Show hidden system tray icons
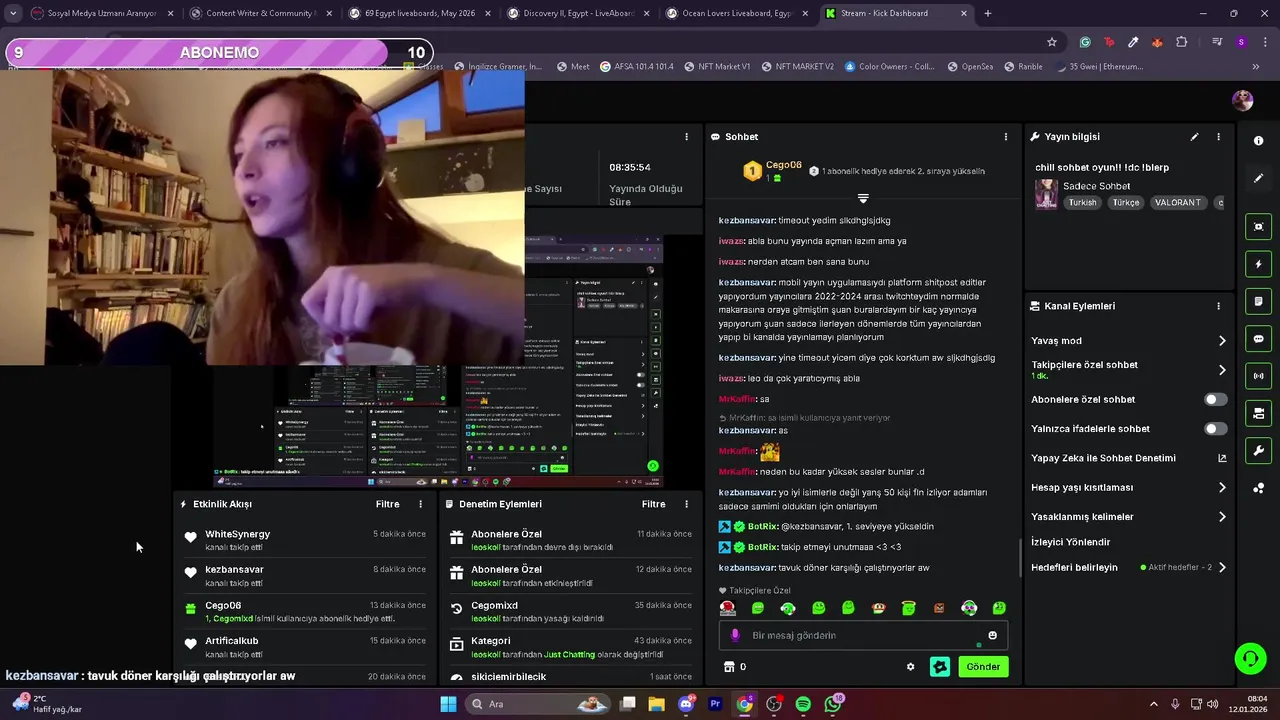The image size is (1280, 720). (1153, 704)
